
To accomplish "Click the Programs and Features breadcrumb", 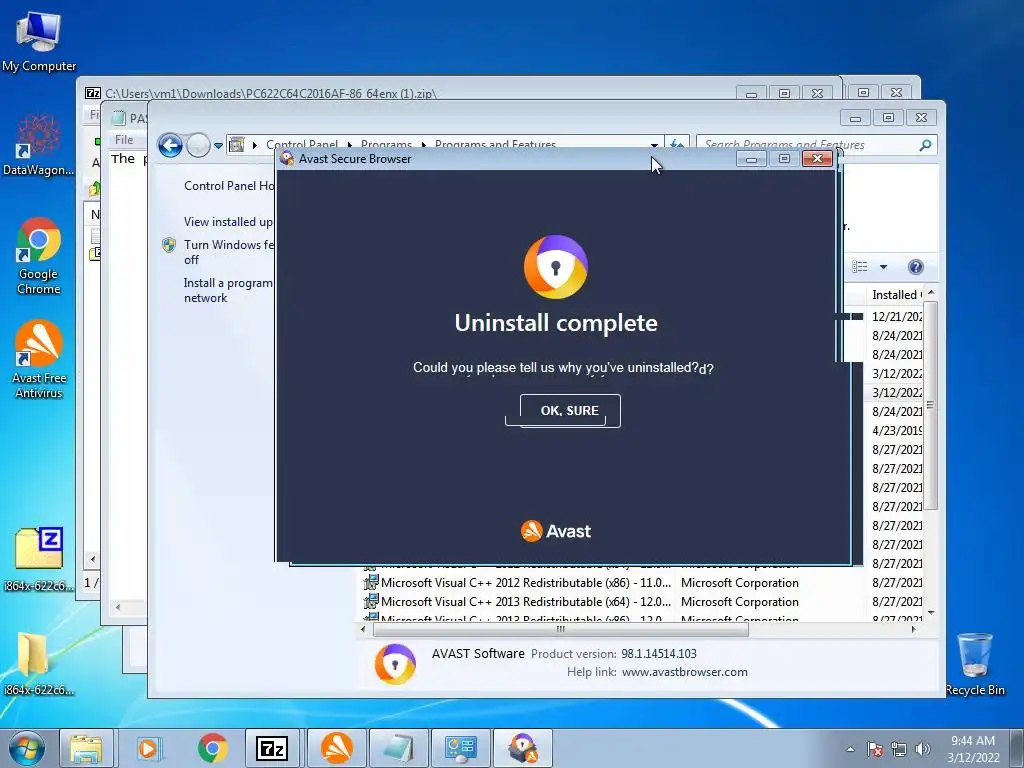I will pyautogui.click(x=495, y=144).
